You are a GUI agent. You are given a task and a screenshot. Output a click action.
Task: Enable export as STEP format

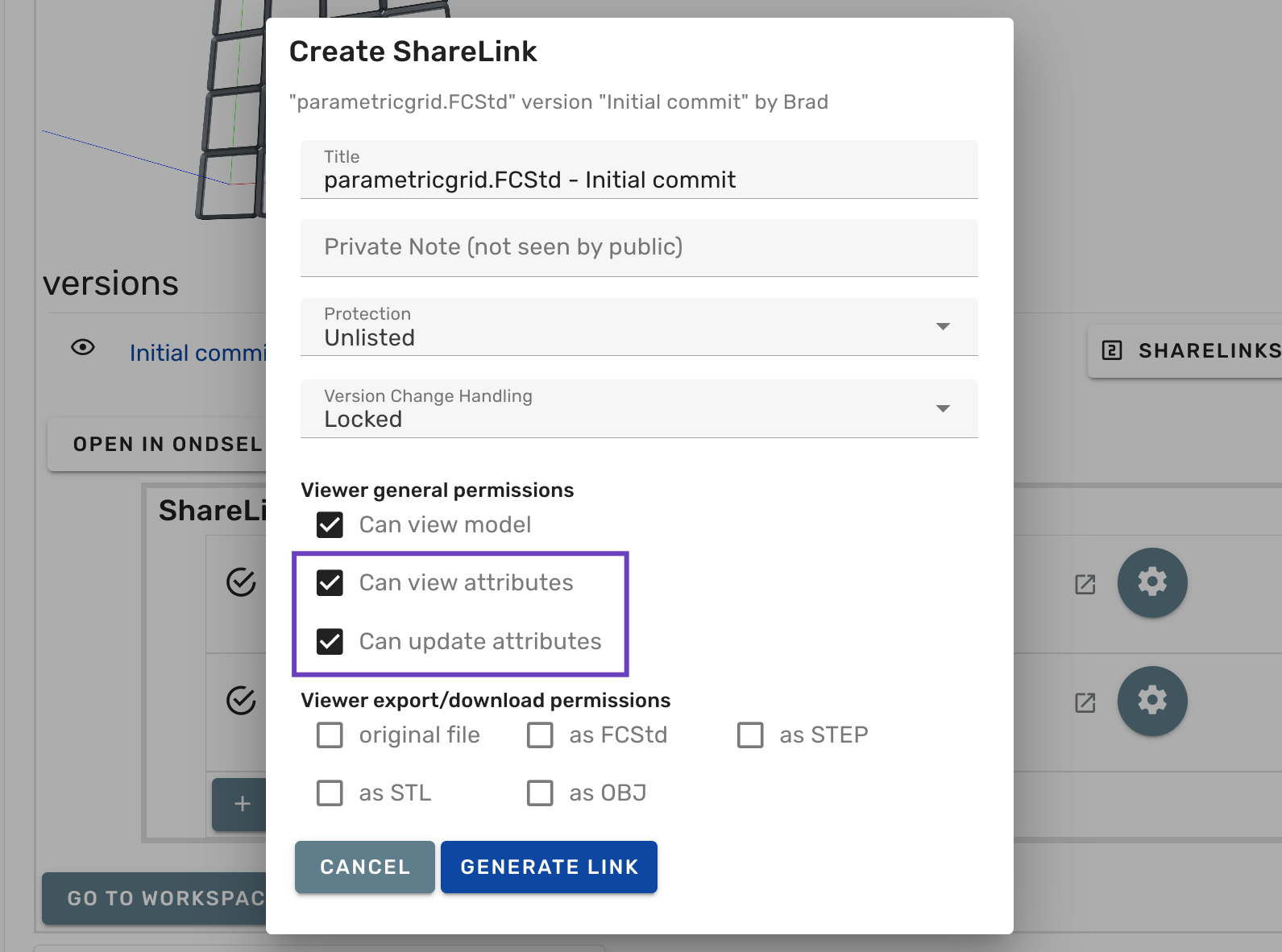[x=750, y=735]
